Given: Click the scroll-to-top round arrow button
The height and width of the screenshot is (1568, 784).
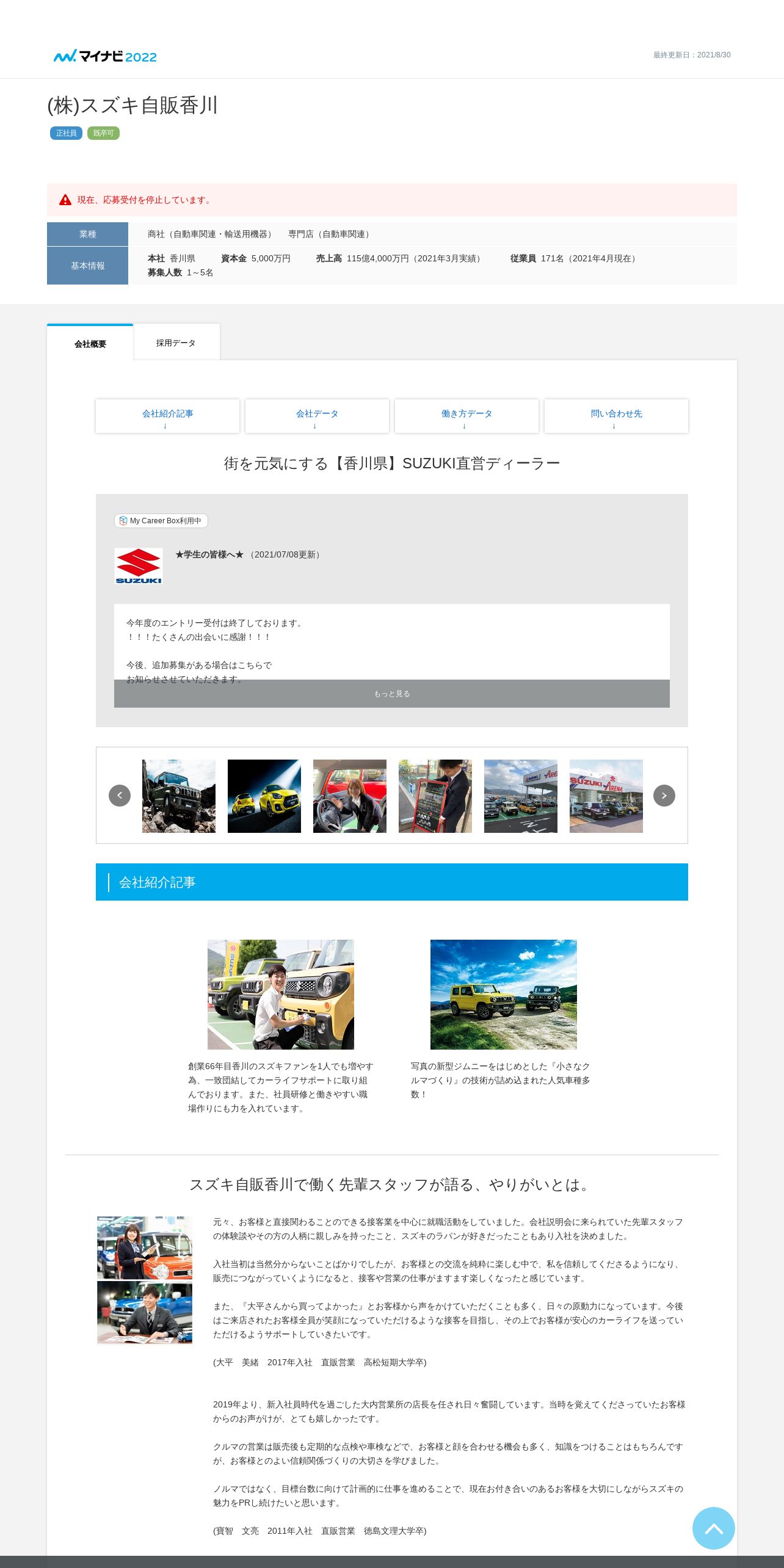Looking at the screenshot, I should (714, 1528).
